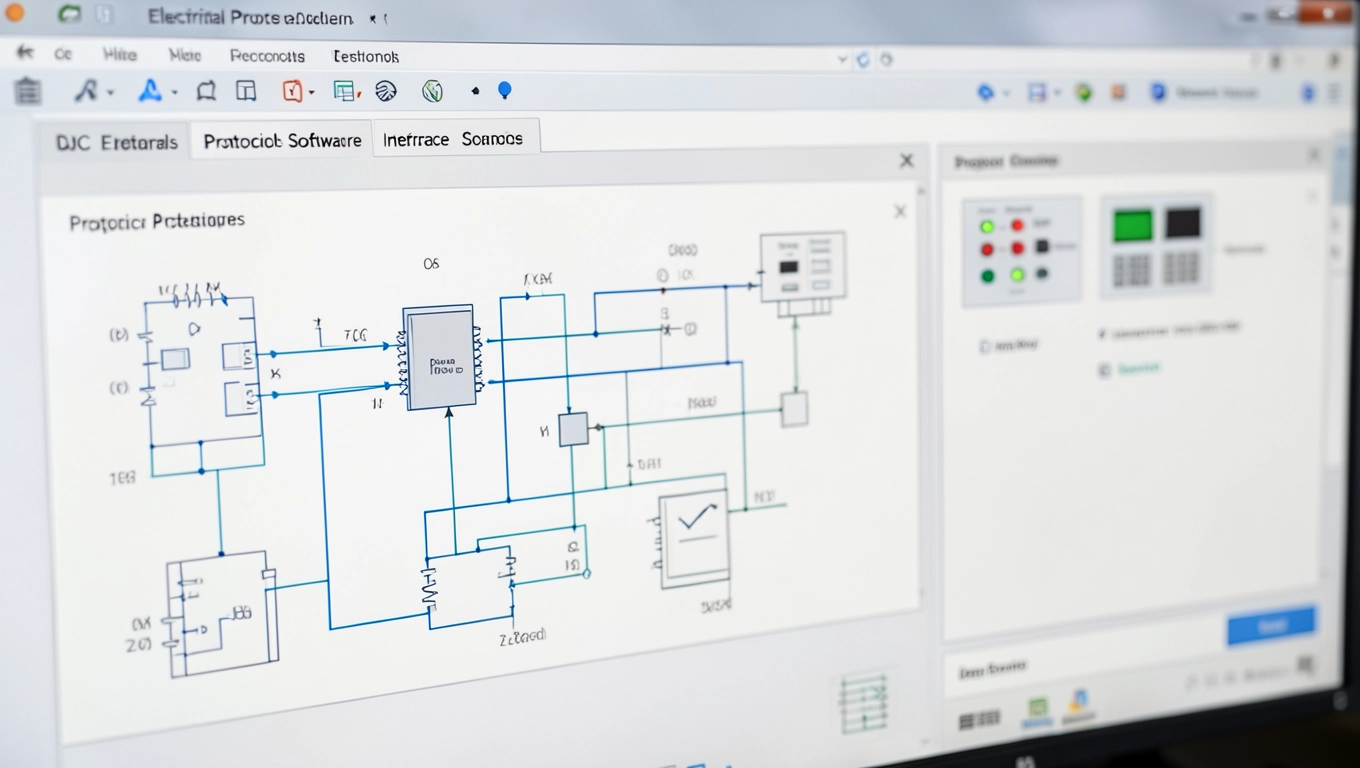Click the blue button in right panel
Image resolution: width=1360 pixels, height=768 pixels.
coord(1271,626)
